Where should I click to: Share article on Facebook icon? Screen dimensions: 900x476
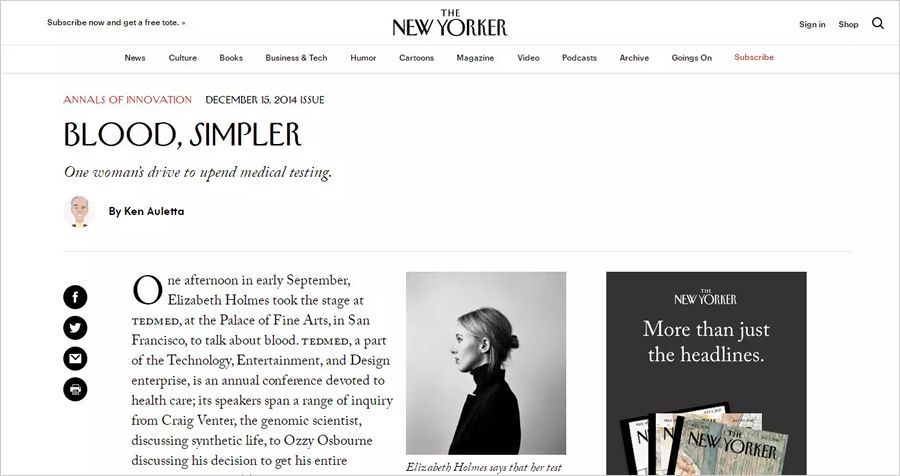point(75,297)
